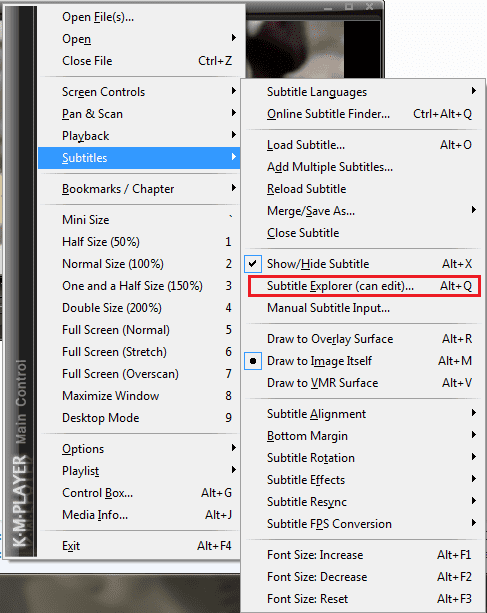
Task: Open Subtitle Explorer (can edit)
Action: [x=364, y=286]
